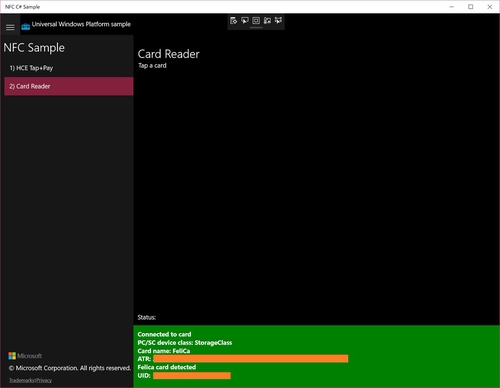Maximize the NFC C# Sample window
Viewport: 500px width, 388px height.
(x=471, y=7)
